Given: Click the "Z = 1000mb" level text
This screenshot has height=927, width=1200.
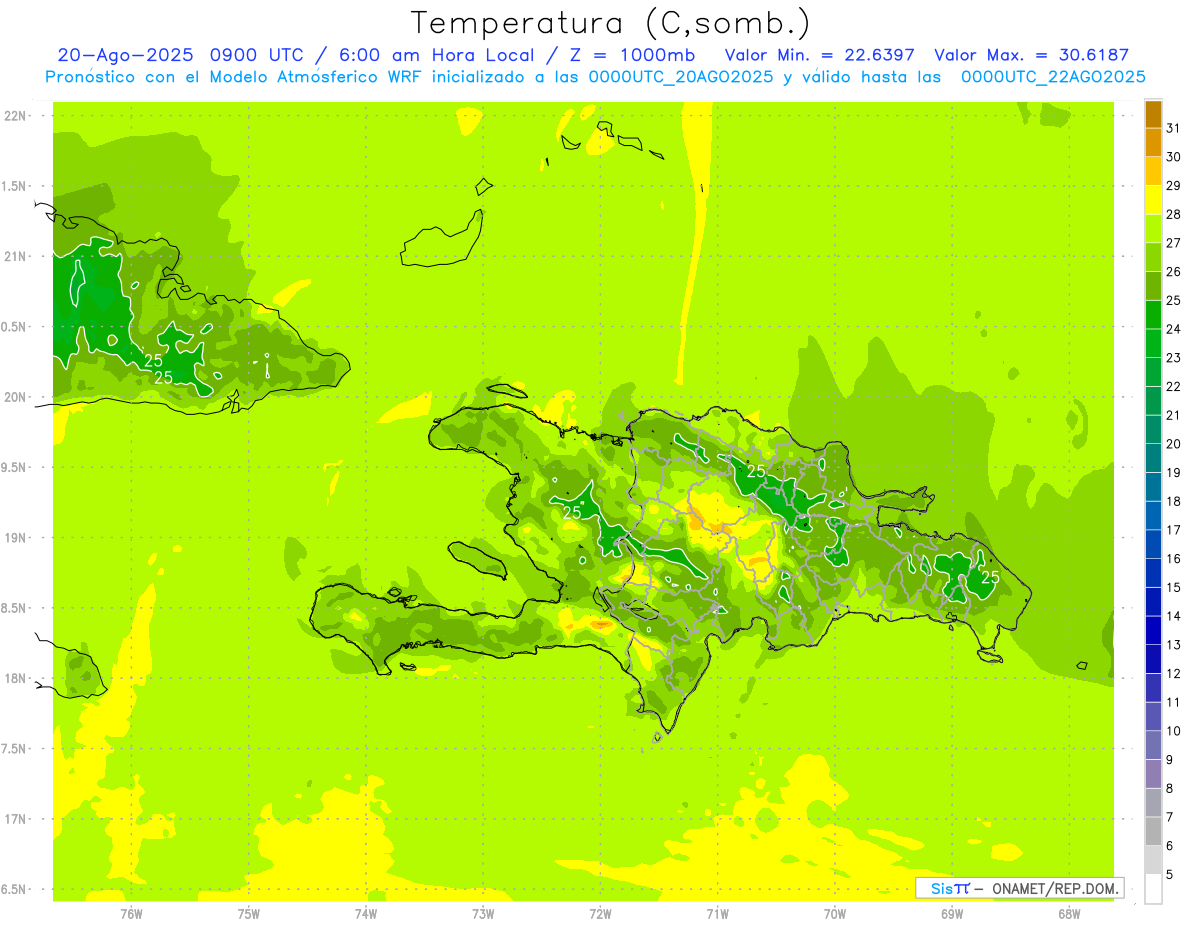Looking at the screenshot, I should (631, 55).
